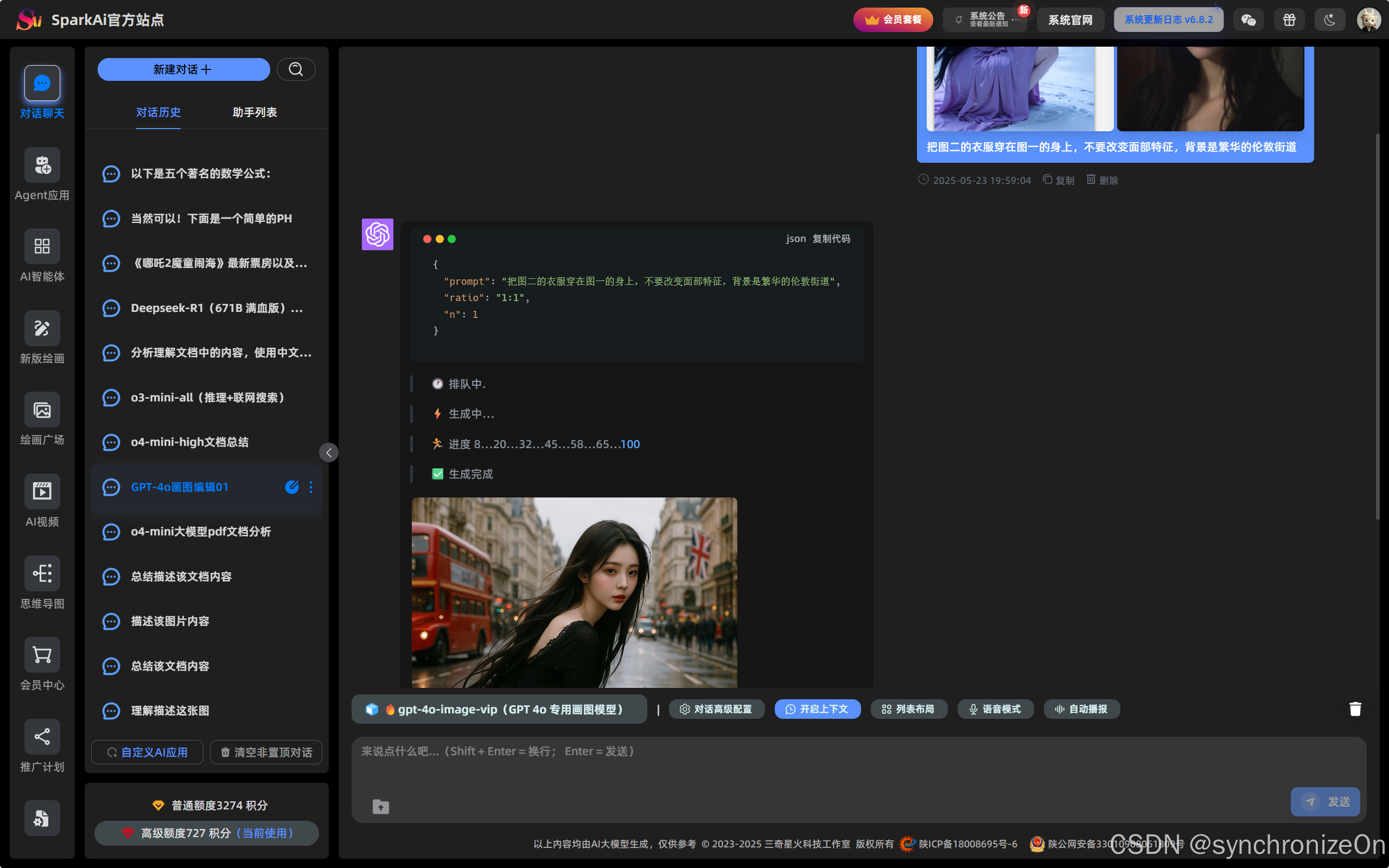Switch to the 助手列表 tab
1389x868 pixels.
tap(254, 112)
